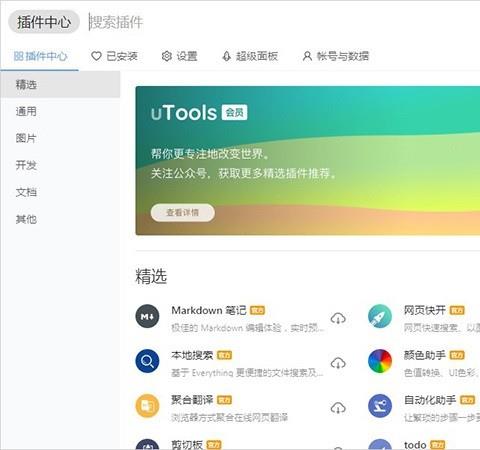Click the Markdown 编辑体验 description text
Viewport: 480px width, 450px height.
point(248,328)
